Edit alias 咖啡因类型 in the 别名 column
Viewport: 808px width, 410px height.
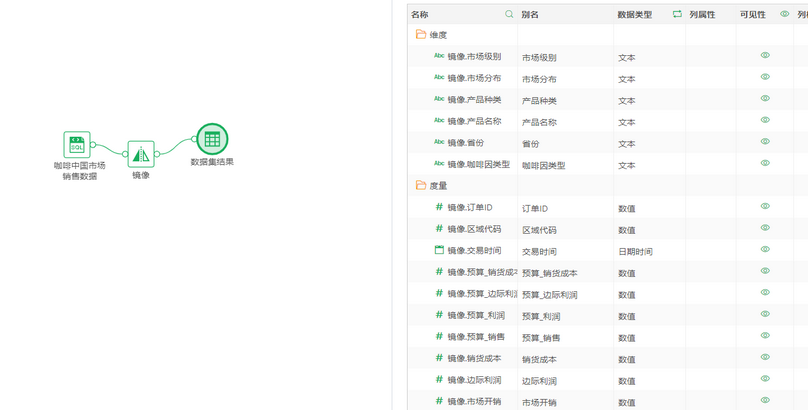[x=544, y=166]
